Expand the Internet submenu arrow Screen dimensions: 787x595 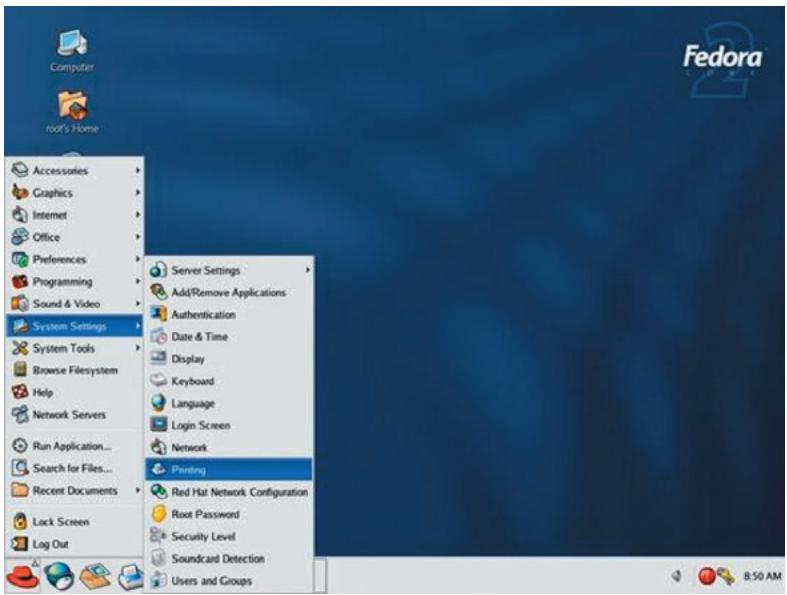pyautogui.click(x=137, y=214)
